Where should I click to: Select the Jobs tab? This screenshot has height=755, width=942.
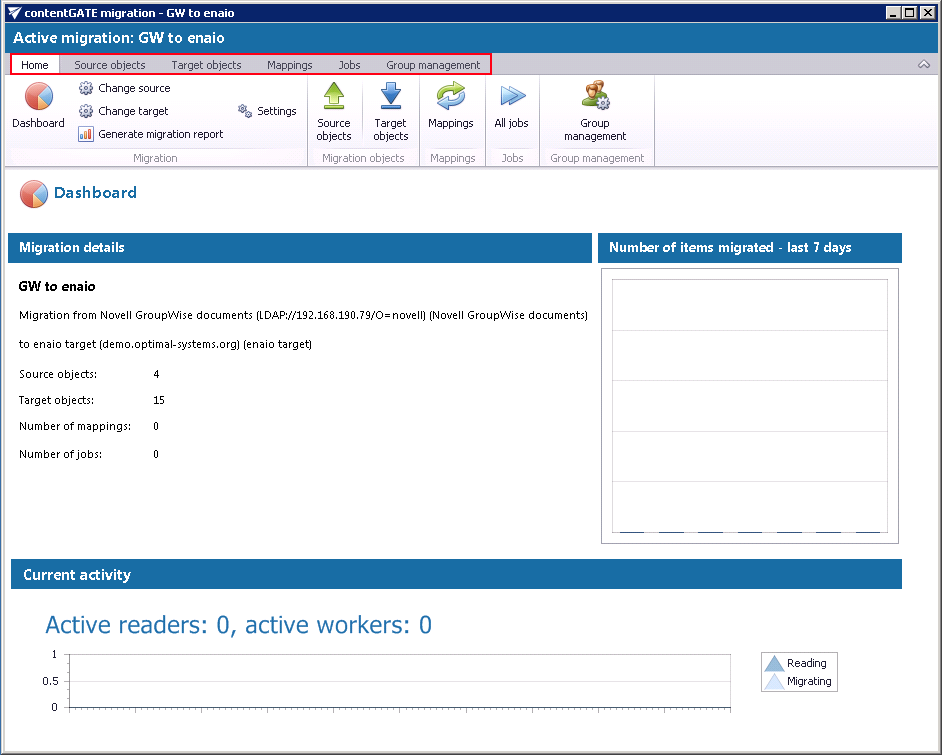click(x=349, y=65)
